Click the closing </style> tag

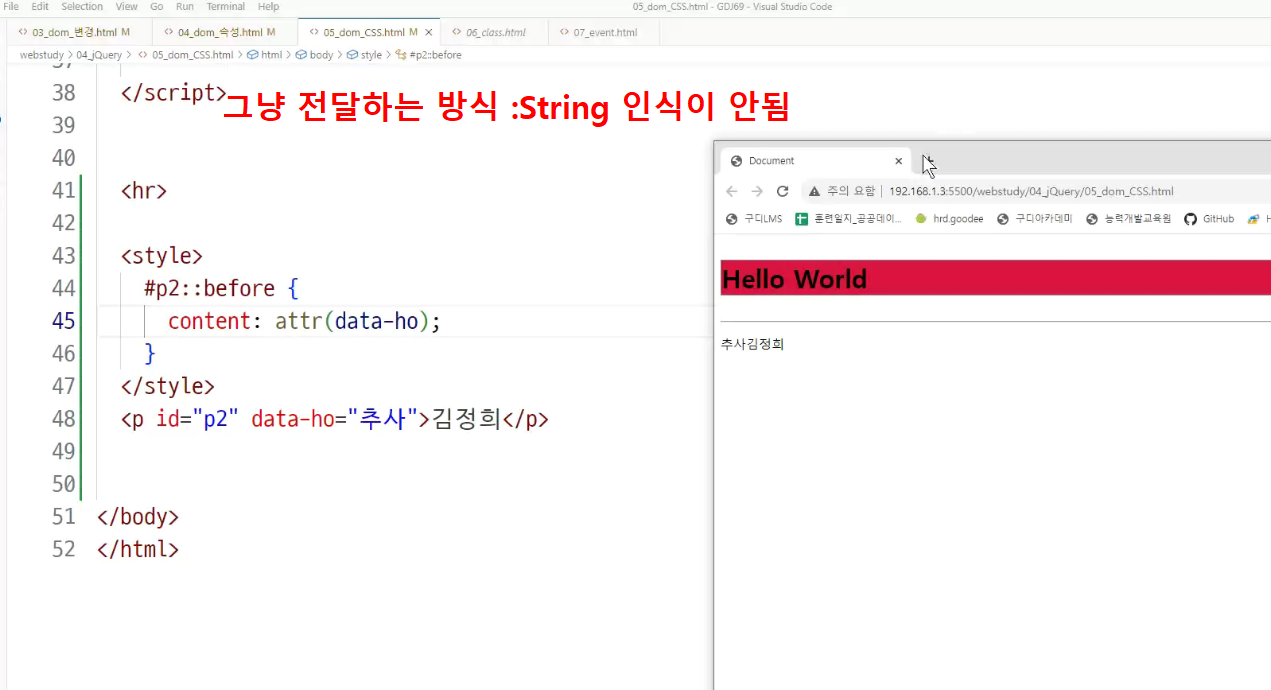(168, 386)
